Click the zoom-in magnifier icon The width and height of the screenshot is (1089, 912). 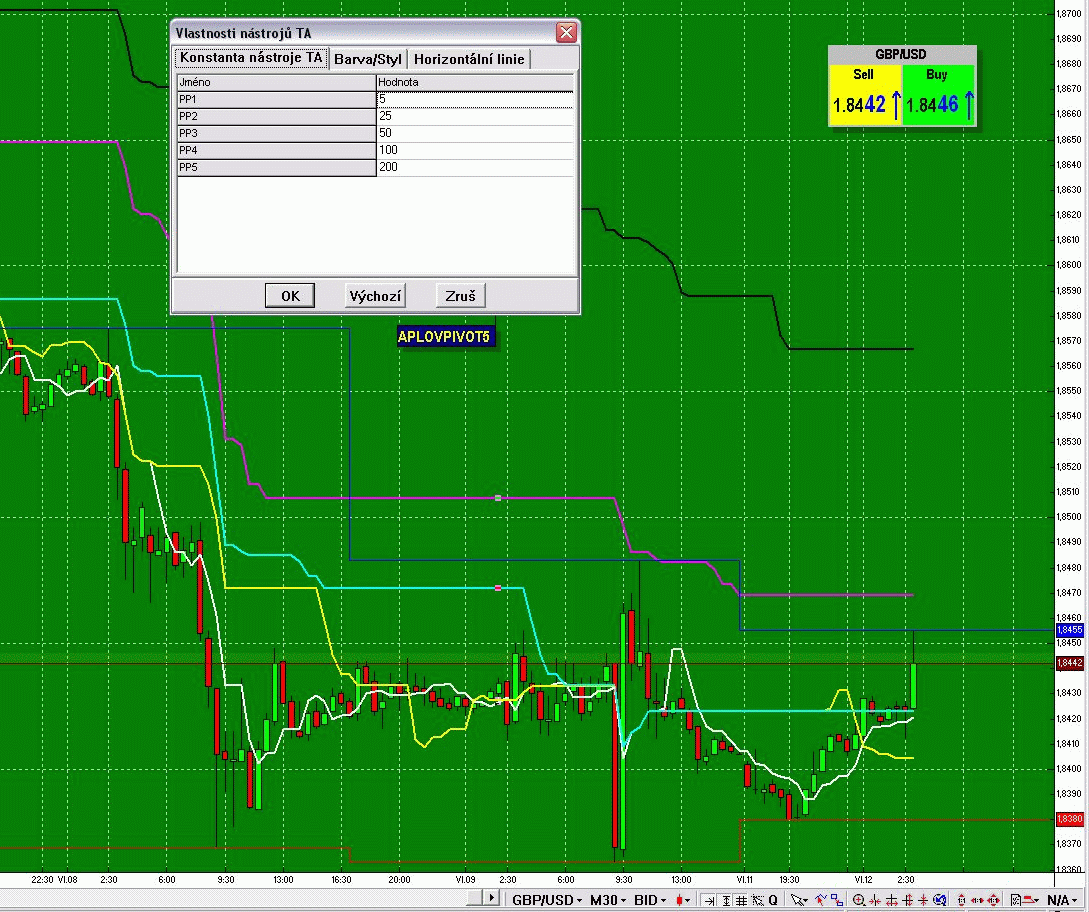(x=859, y=900)
